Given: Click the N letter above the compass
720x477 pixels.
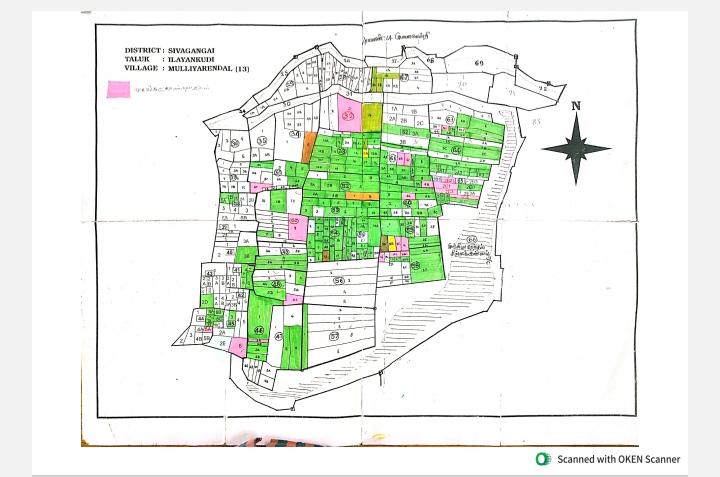Looking at the screenshot, I should (x=576, y=106).
